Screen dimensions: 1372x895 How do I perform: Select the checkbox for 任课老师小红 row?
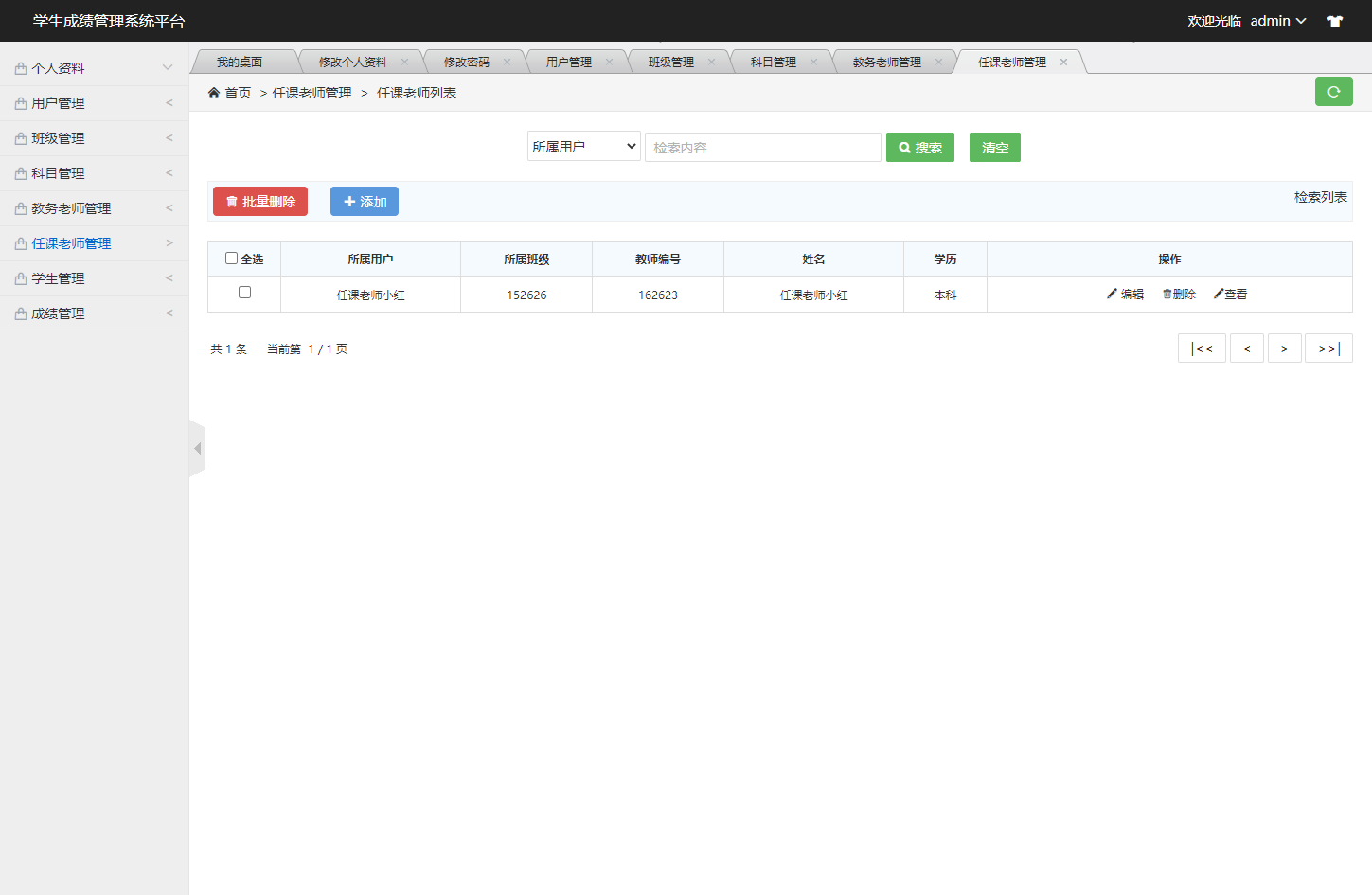point(243,294)
